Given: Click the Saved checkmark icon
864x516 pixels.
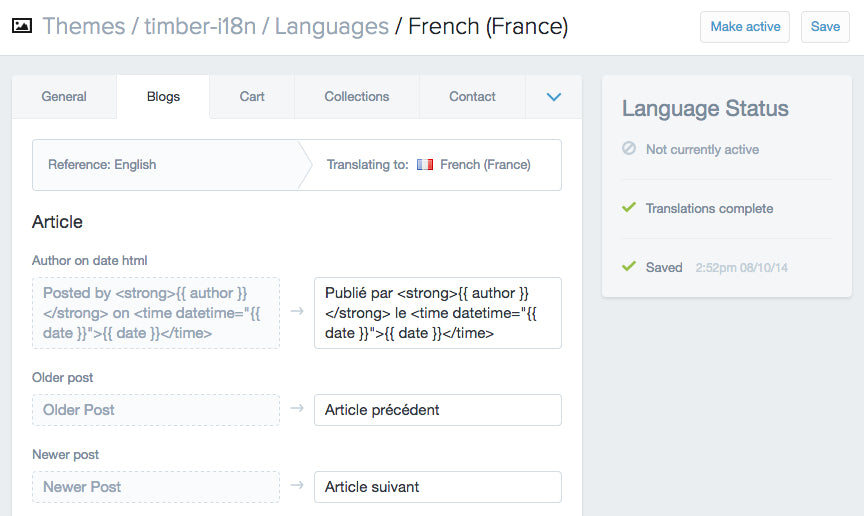Looking at the screenshot, I should 629,267.
